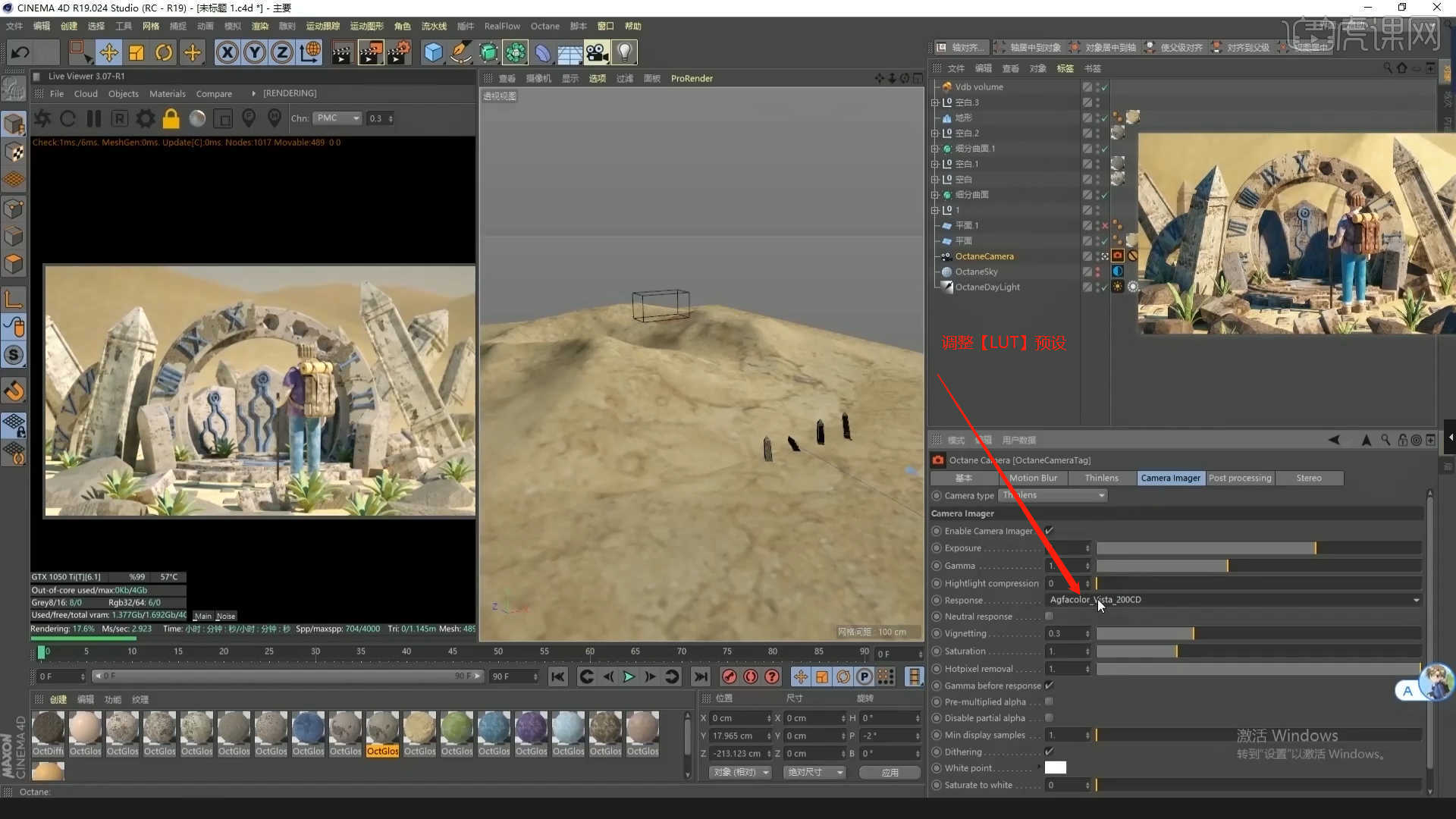Click the undo arrow in toolbar
This screenshot has height=819, width=1456.
click(20, 52)
